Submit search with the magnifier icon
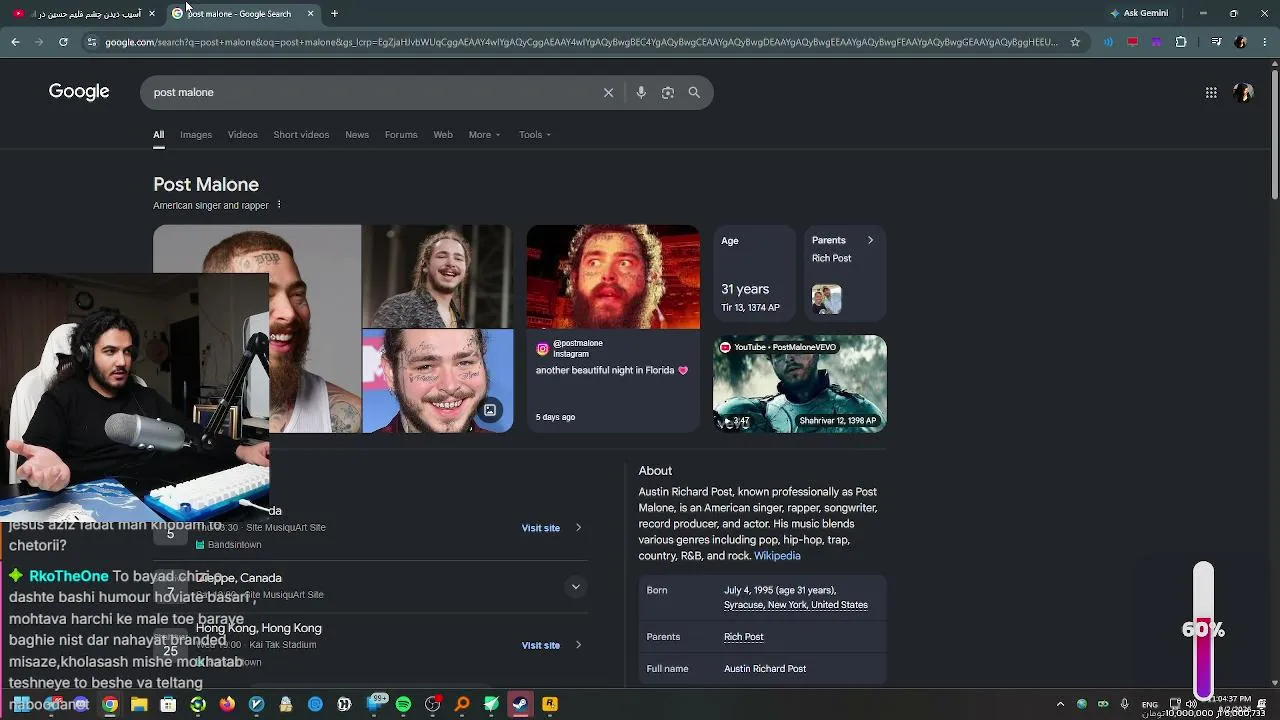The height and width of the screenshot is (720, 1280). pos(694,92)
